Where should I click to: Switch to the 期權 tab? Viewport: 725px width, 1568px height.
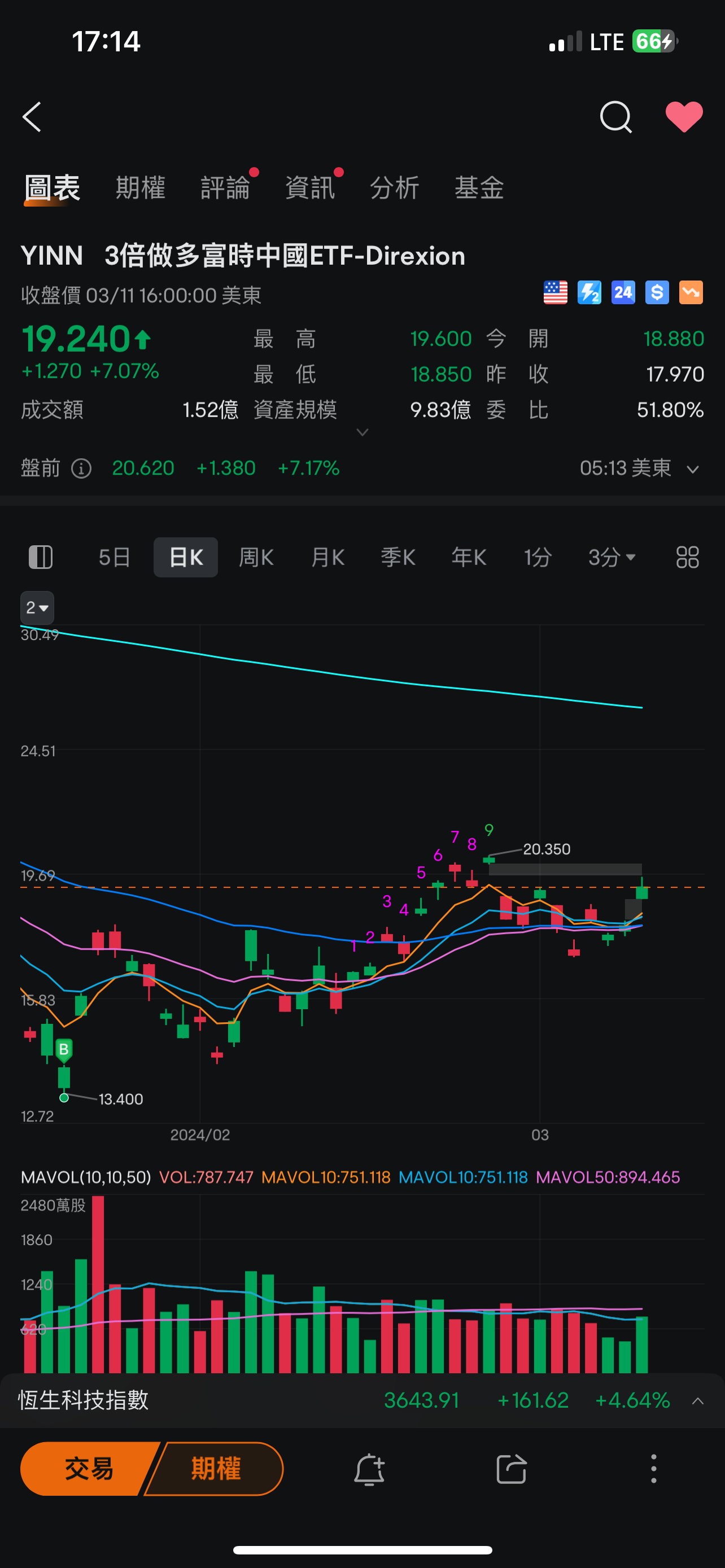[141, 187]
